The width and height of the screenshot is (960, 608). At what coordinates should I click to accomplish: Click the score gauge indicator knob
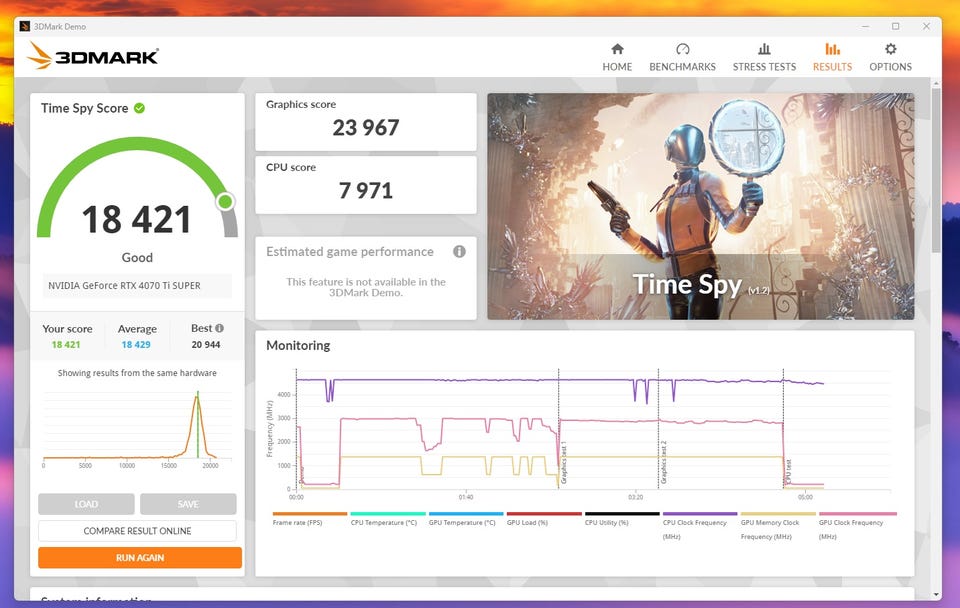pos(225,201)
